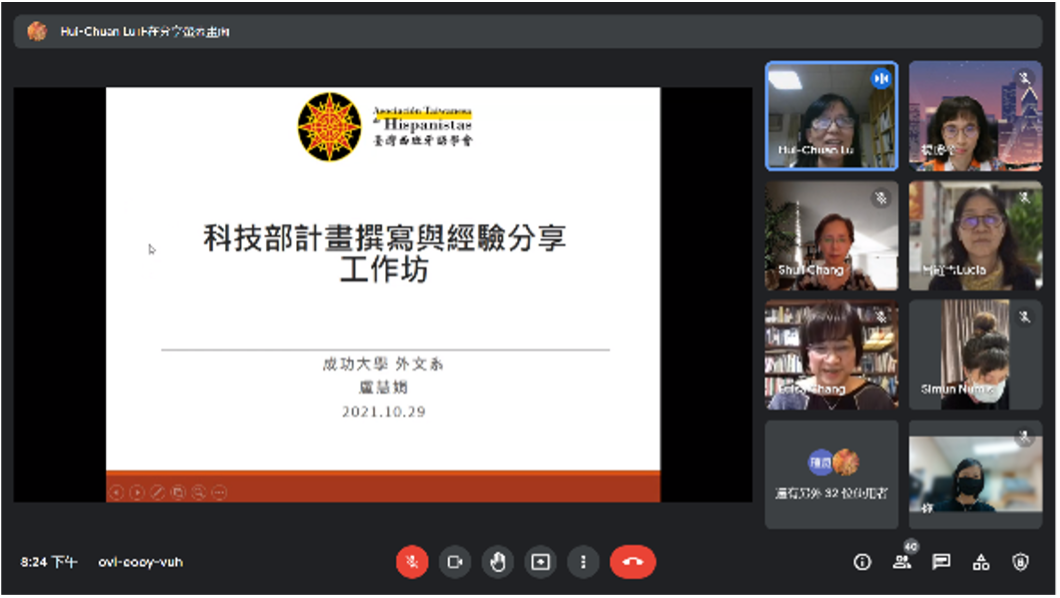This screenshot has width=1060, height=598.
Task: Open the slide zoom magnifier icon
Action: tap(199, 493)
